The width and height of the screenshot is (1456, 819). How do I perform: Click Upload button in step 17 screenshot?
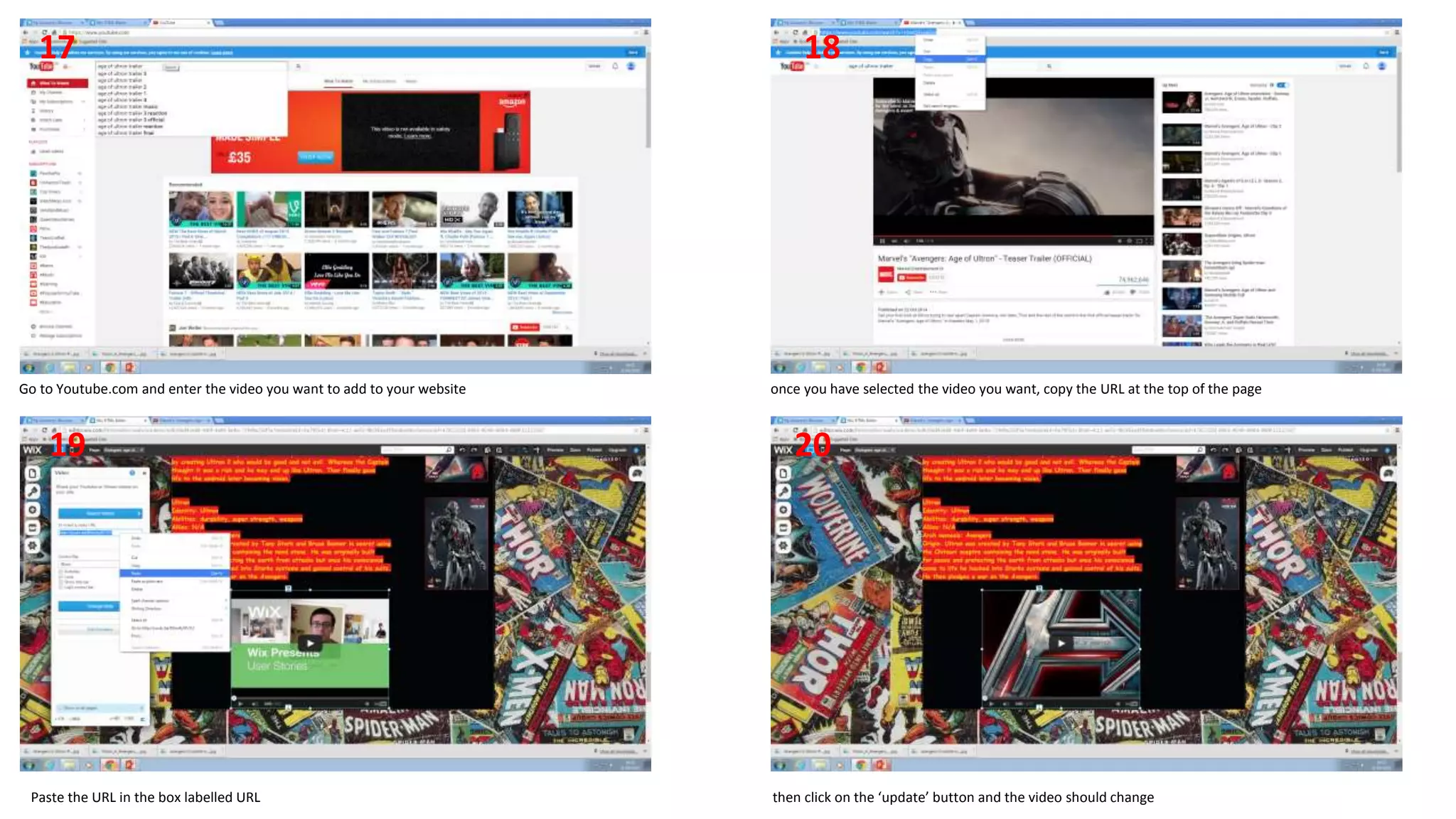[x=594, y=66]
